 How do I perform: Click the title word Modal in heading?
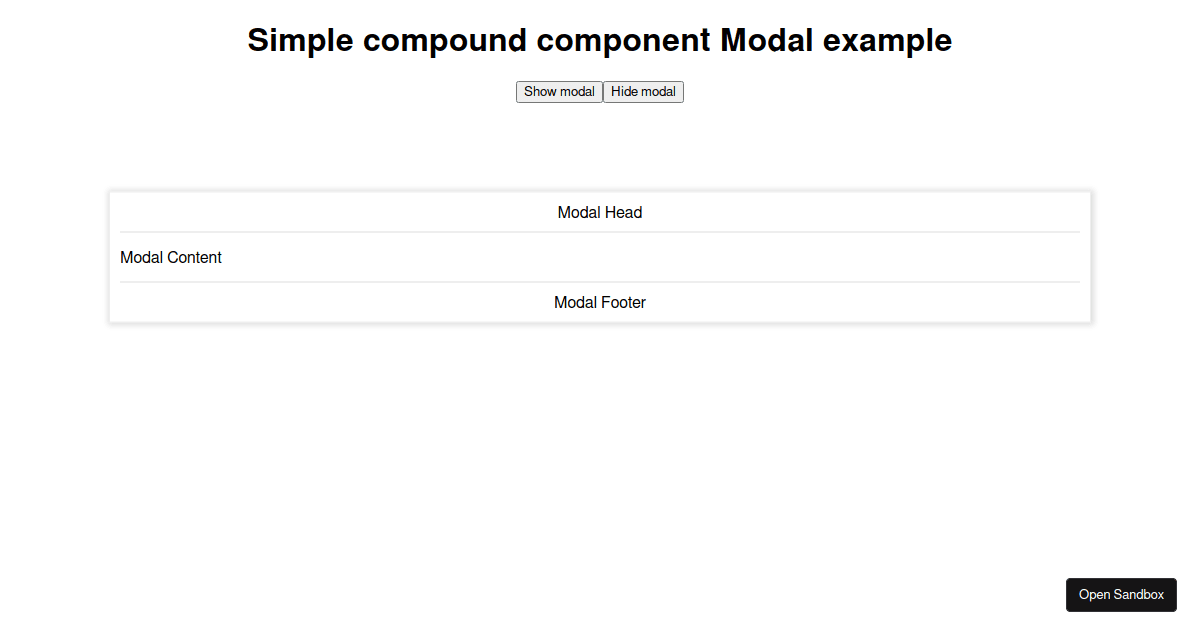766,40
